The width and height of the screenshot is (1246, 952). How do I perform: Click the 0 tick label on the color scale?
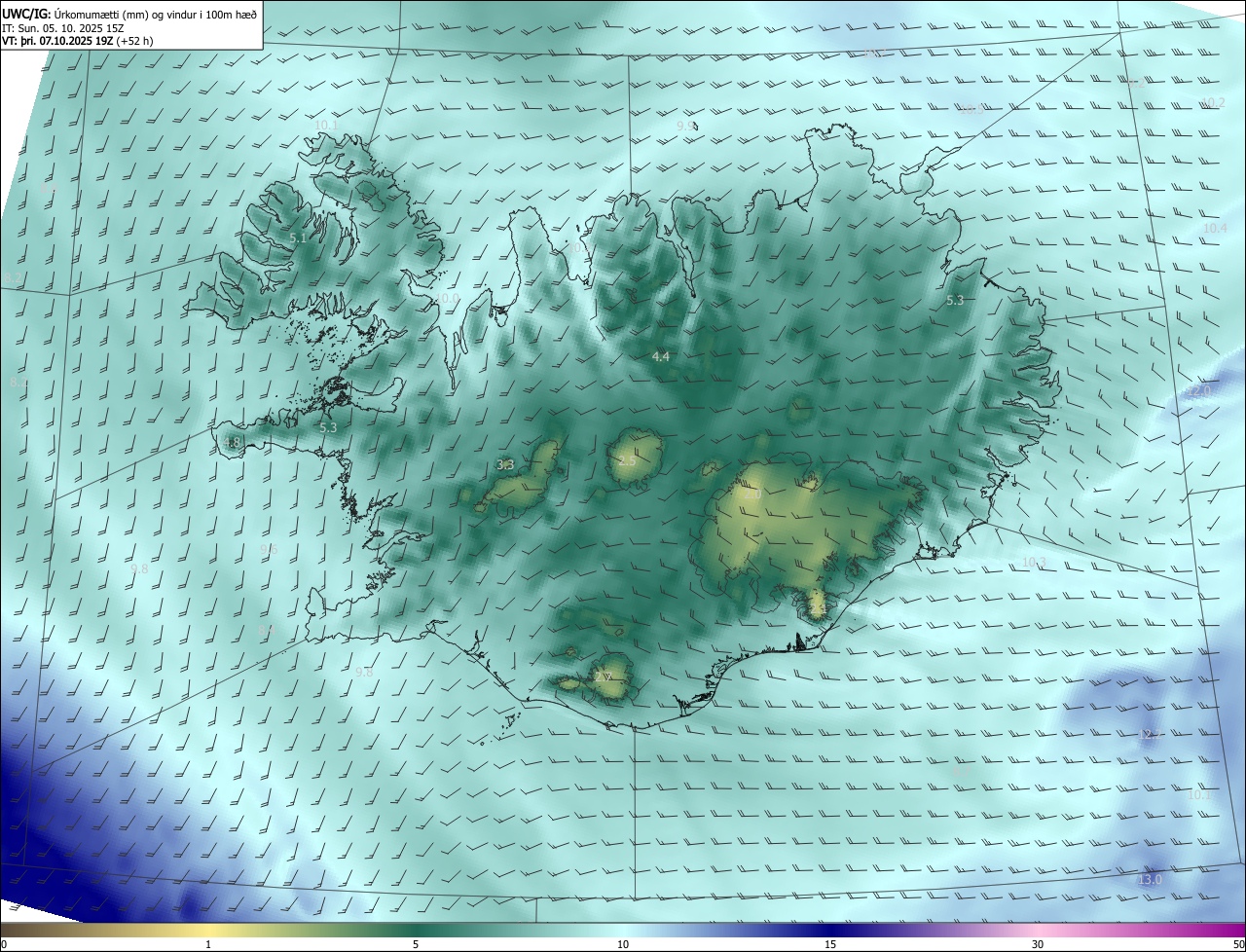coord(3,944)
